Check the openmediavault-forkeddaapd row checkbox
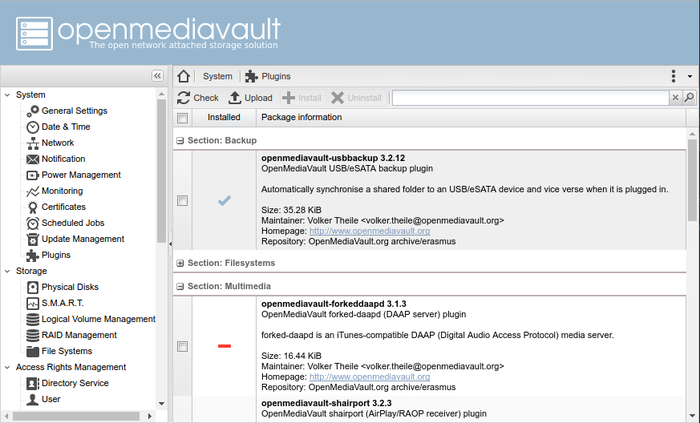The height and width of the screenshot is (423, 700). (x=182, y=346)
